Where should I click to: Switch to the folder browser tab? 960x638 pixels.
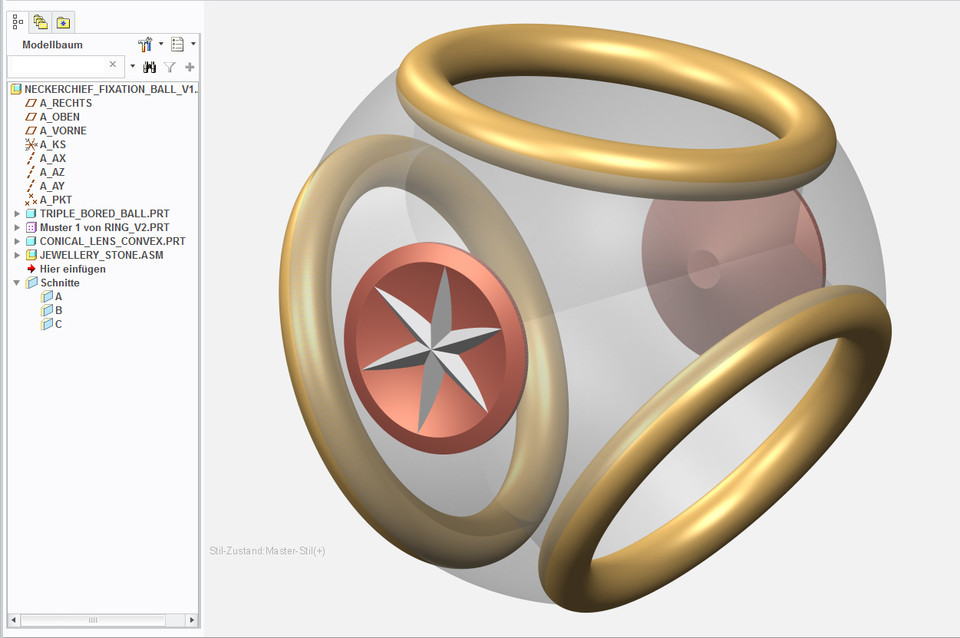[40, 21]
